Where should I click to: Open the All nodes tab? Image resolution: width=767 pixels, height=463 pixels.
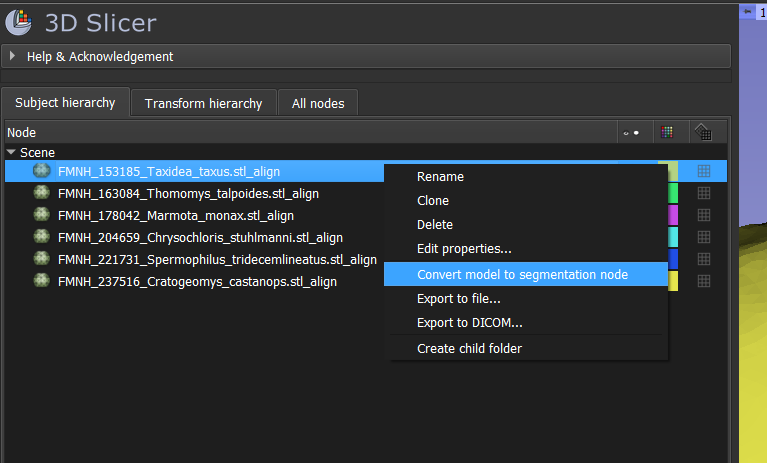tap(318, 103)
